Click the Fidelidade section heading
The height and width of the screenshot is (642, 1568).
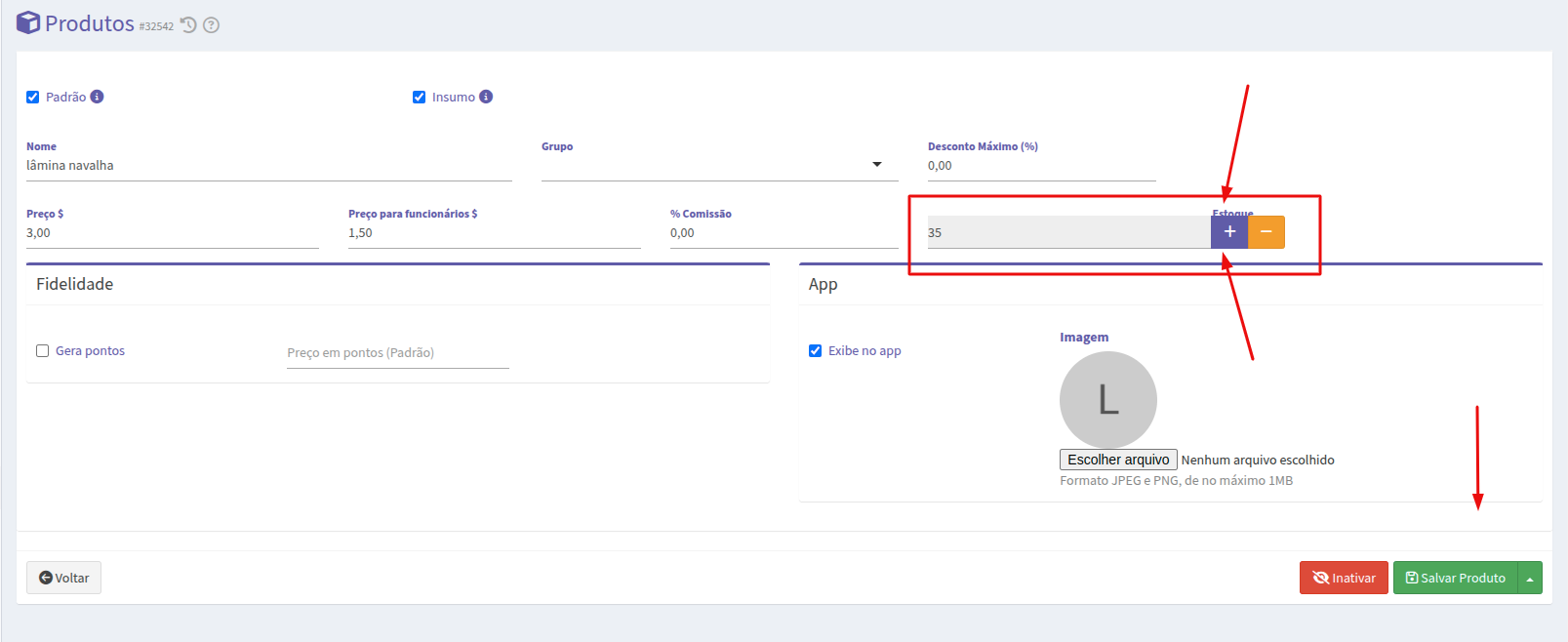(75, 284)
